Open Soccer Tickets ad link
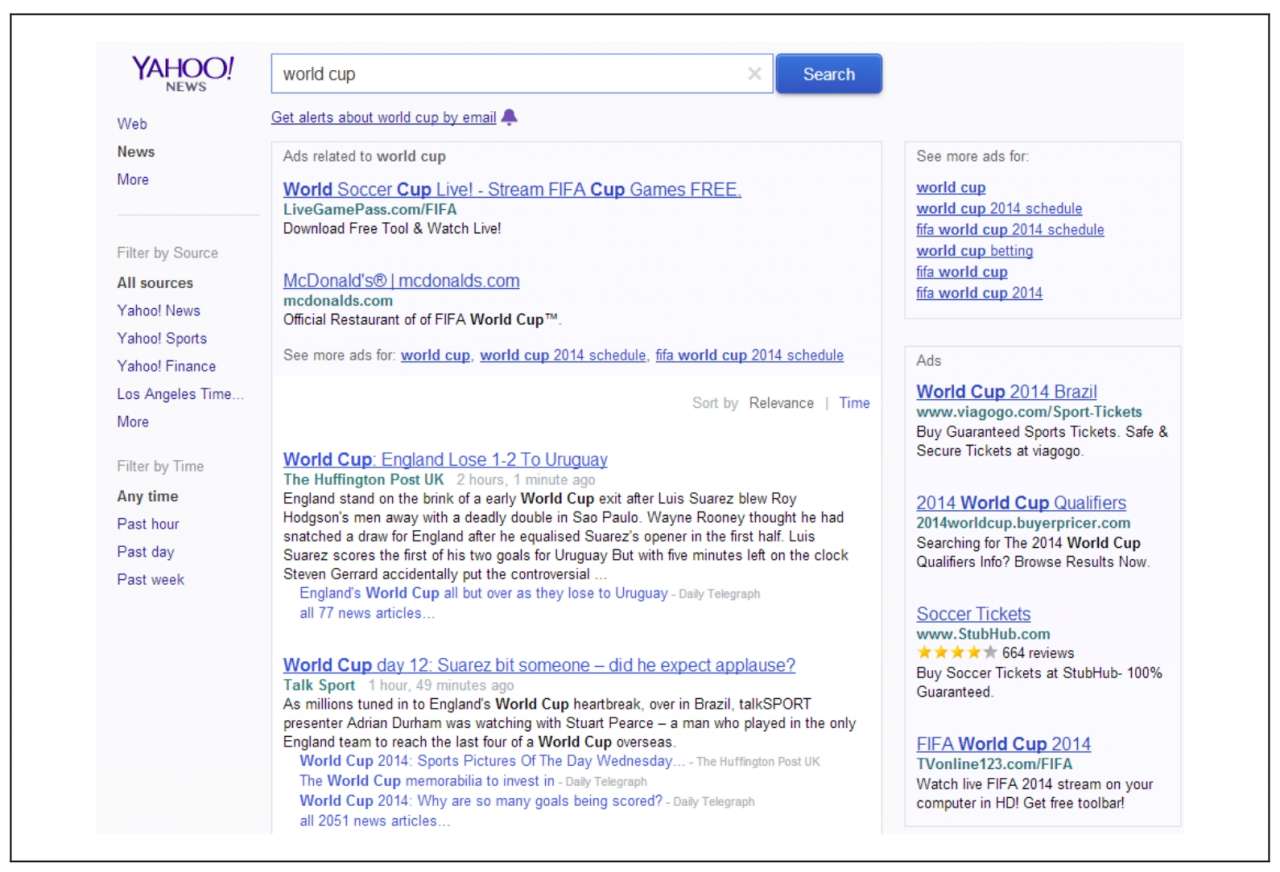 click(x=973, y=614)
